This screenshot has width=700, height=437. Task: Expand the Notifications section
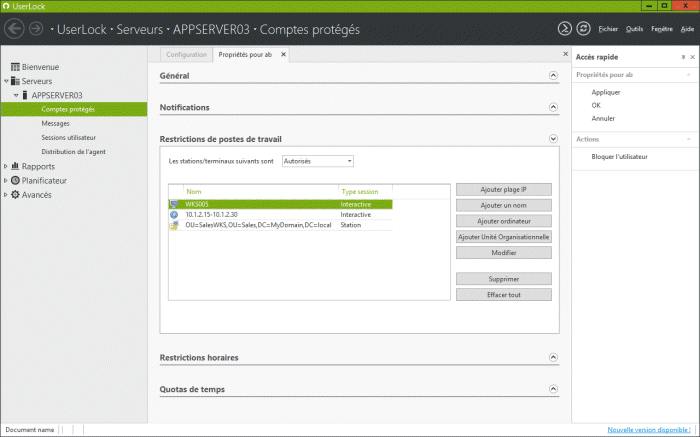[x=553, y=107]
